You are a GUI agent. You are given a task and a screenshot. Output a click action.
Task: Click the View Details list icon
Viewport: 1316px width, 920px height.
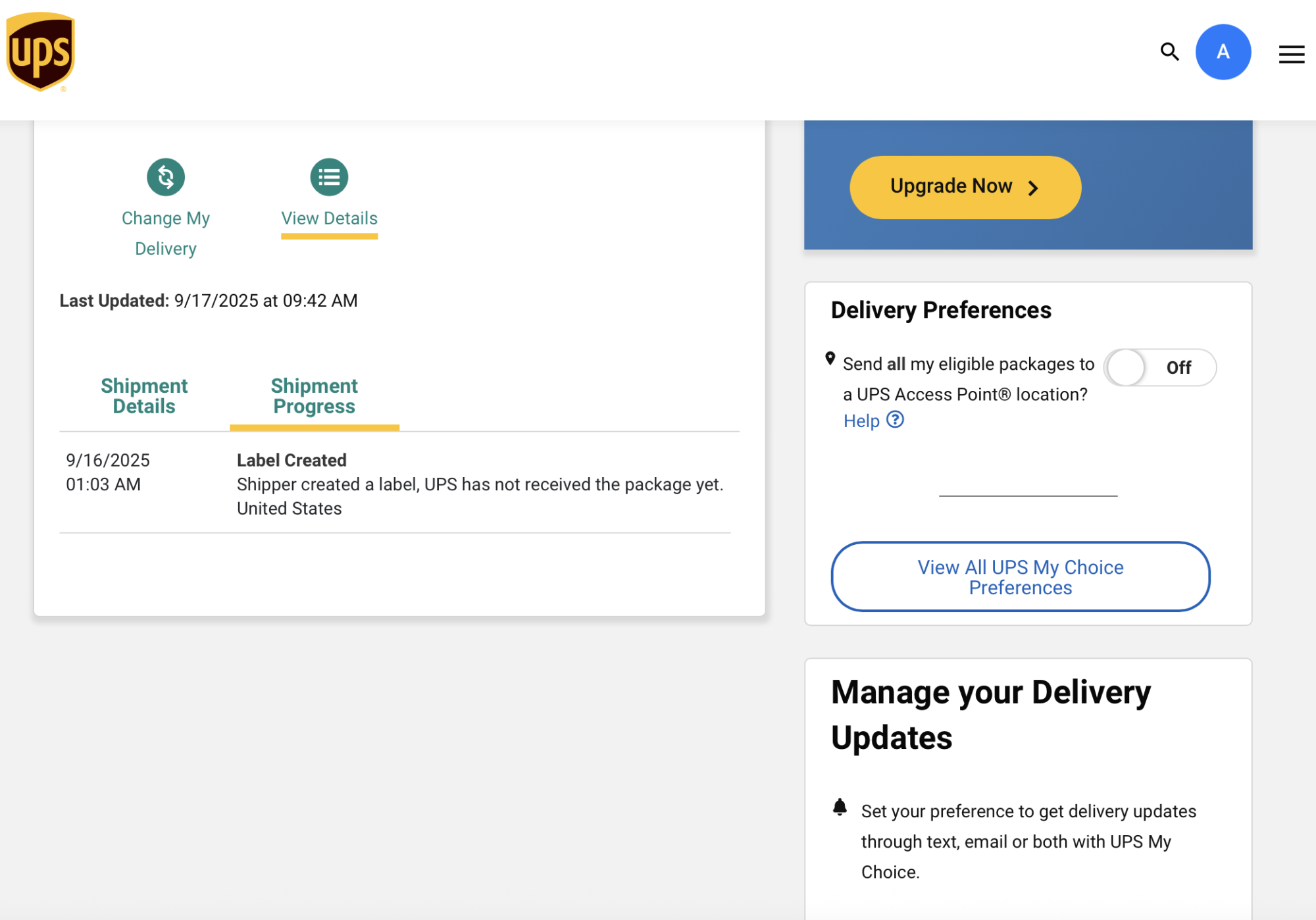(329, 177)
